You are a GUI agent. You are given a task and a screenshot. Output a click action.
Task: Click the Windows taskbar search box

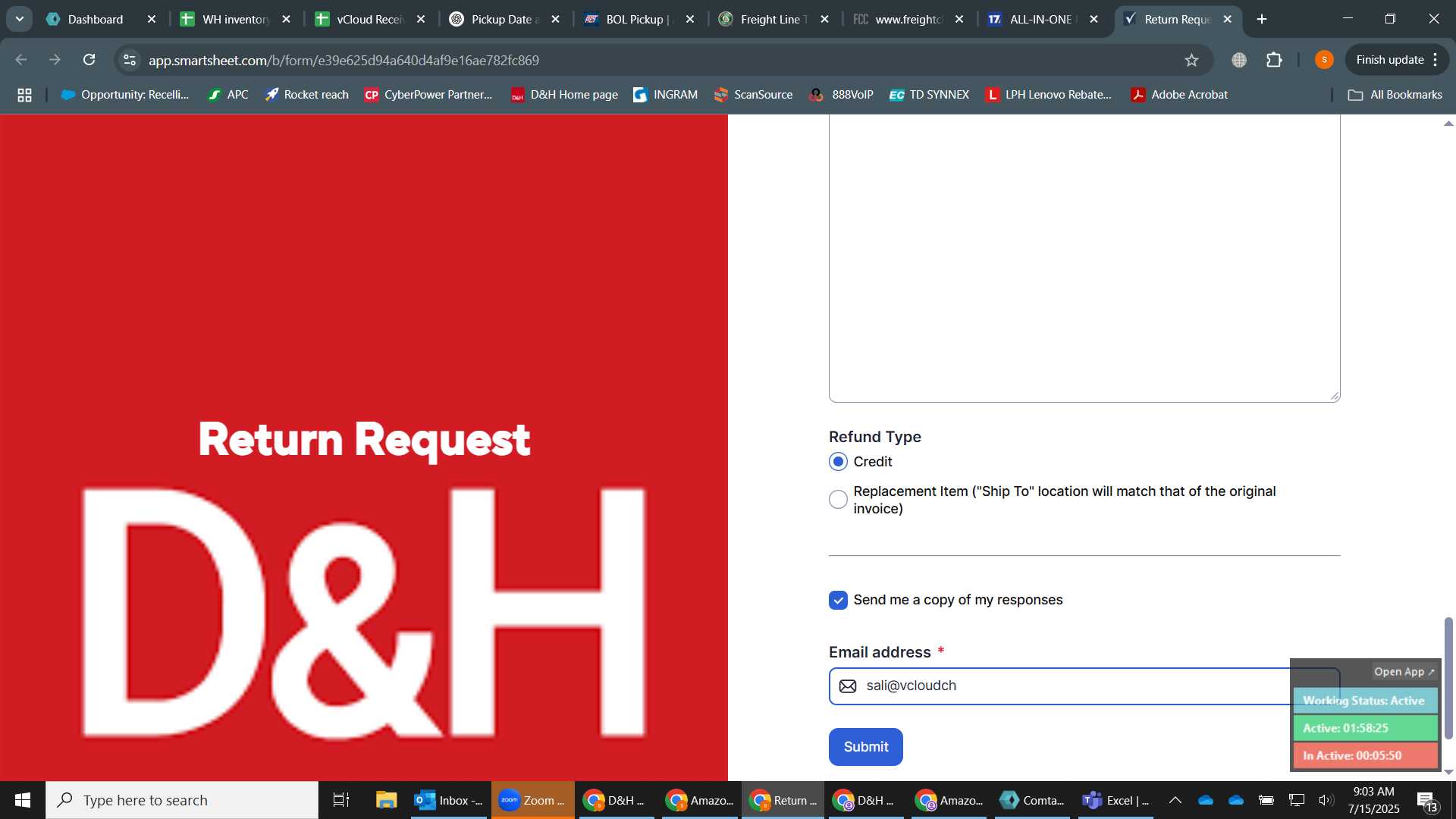[182, 800]
